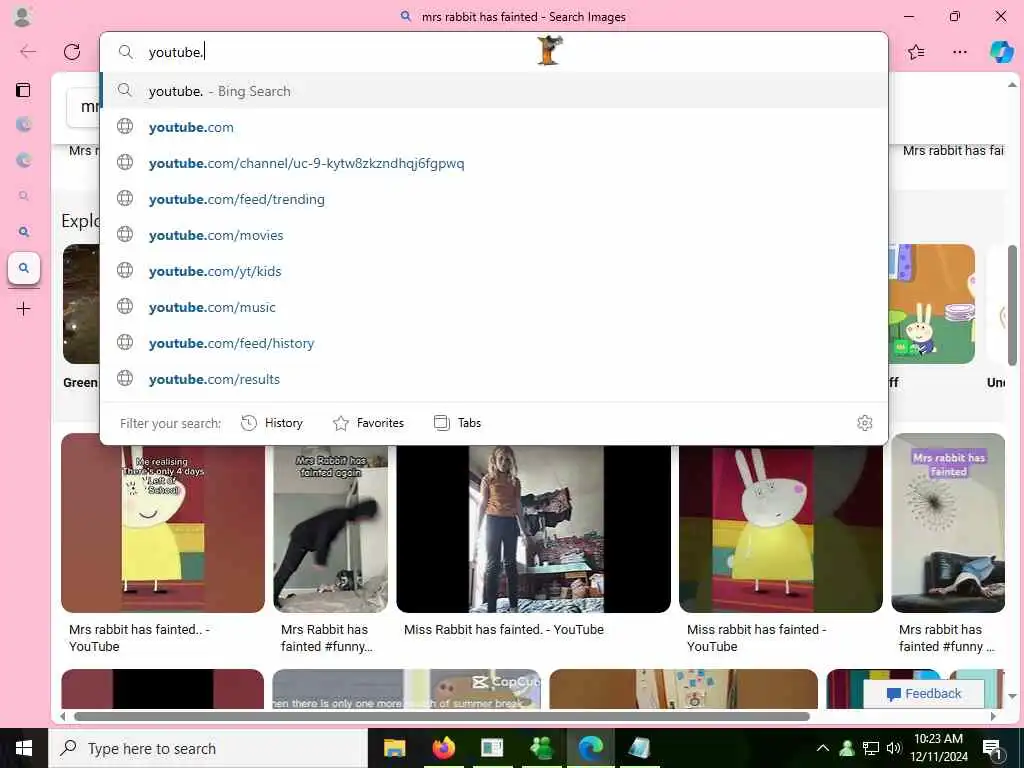Screen dimensions: 1024x768
Task: Open the notification center icon
Action: [992, 748]
